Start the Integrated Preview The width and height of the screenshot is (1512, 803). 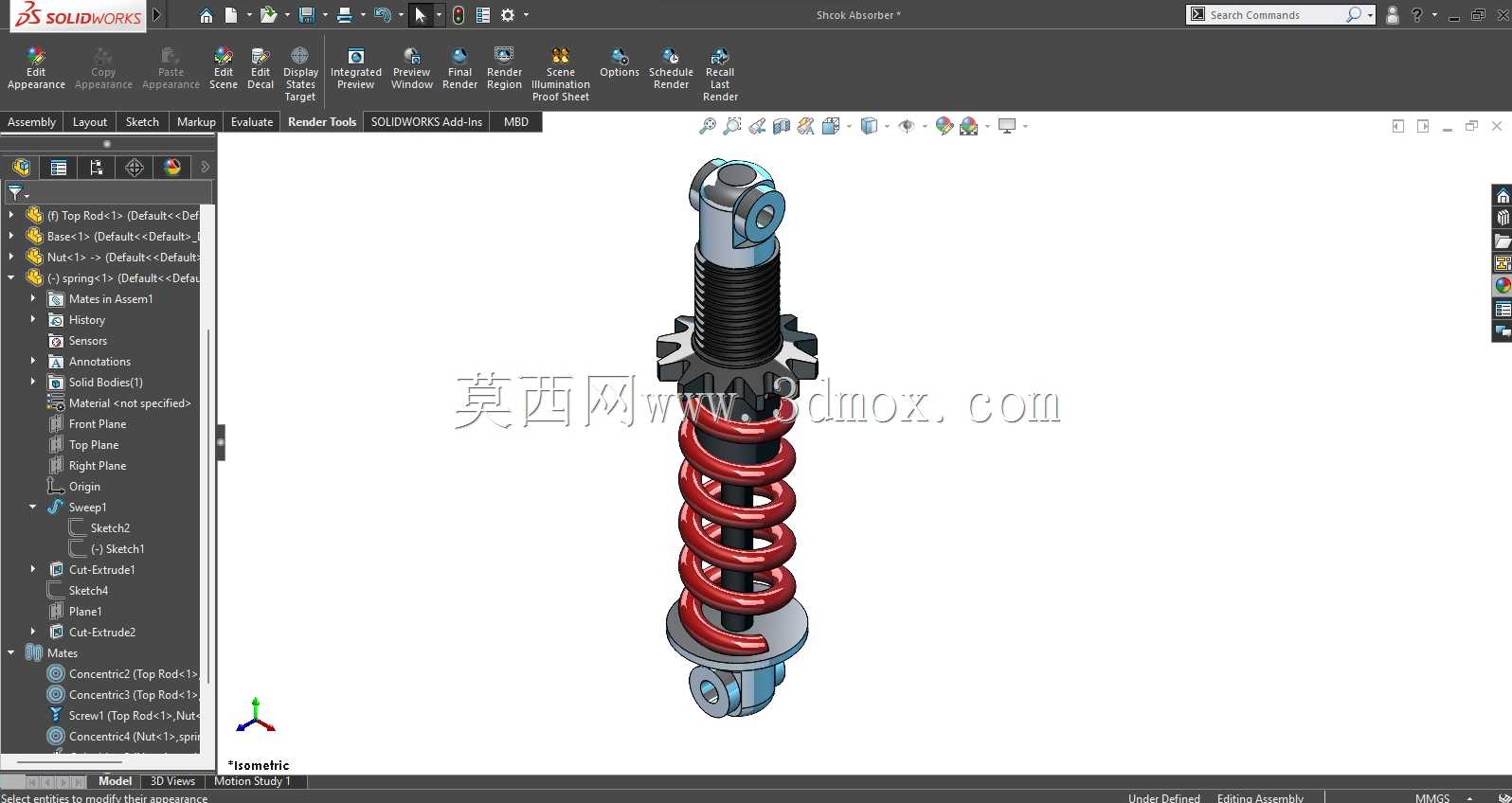click(x=356, y=68)
